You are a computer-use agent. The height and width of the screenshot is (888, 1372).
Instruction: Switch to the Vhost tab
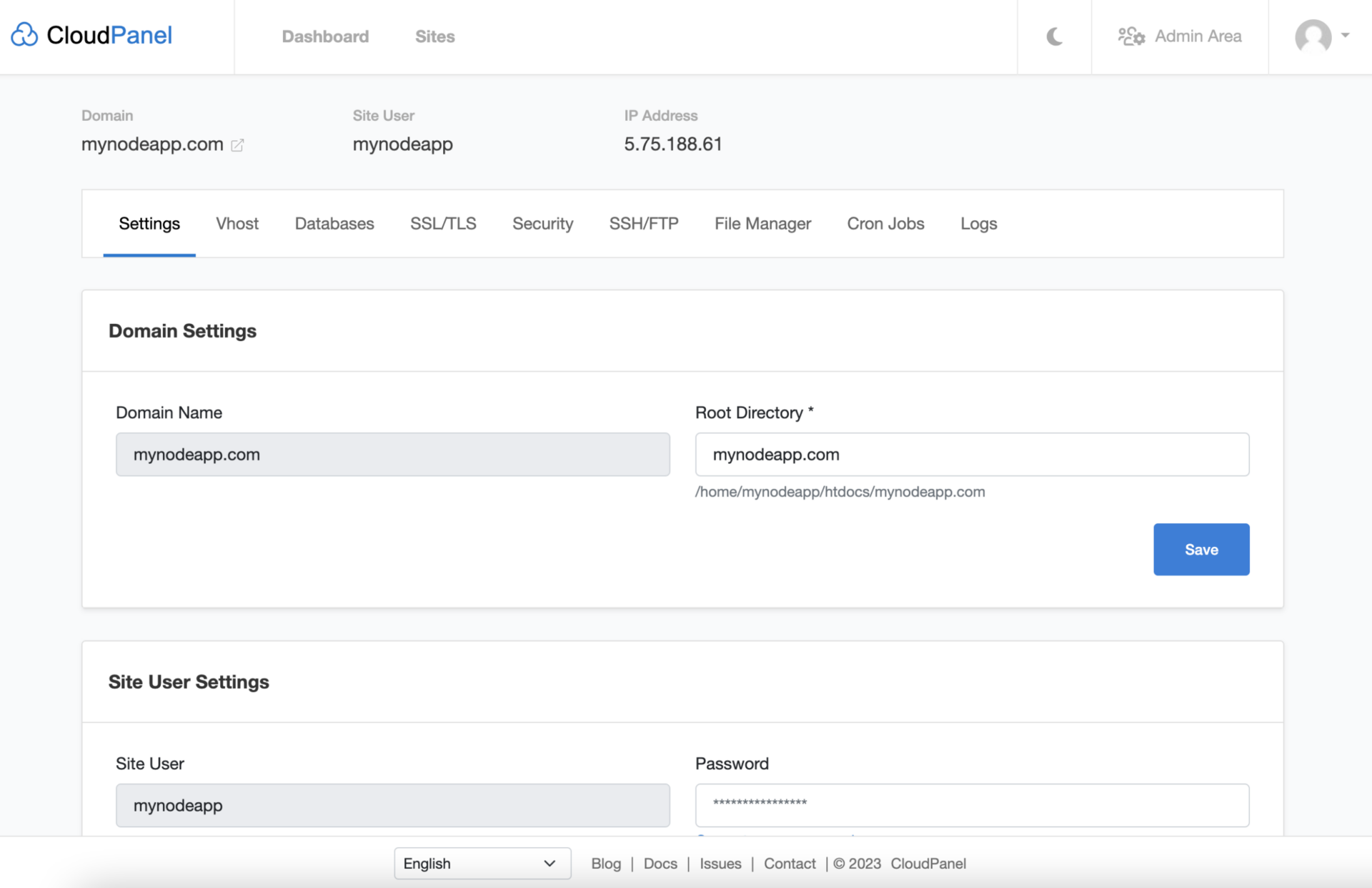(237, 223)
